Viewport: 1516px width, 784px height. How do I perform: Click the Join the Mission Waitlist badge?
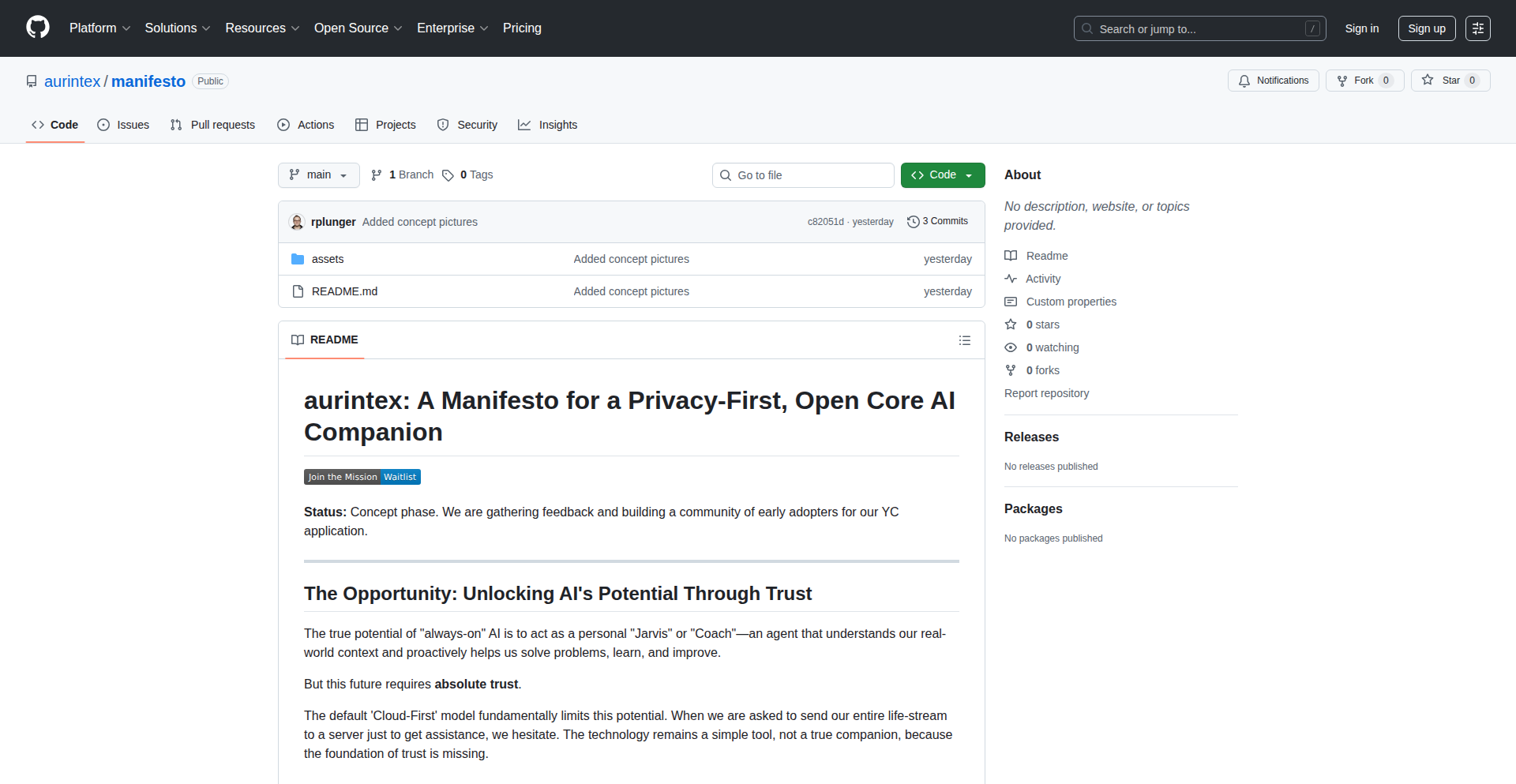point(362,477)
